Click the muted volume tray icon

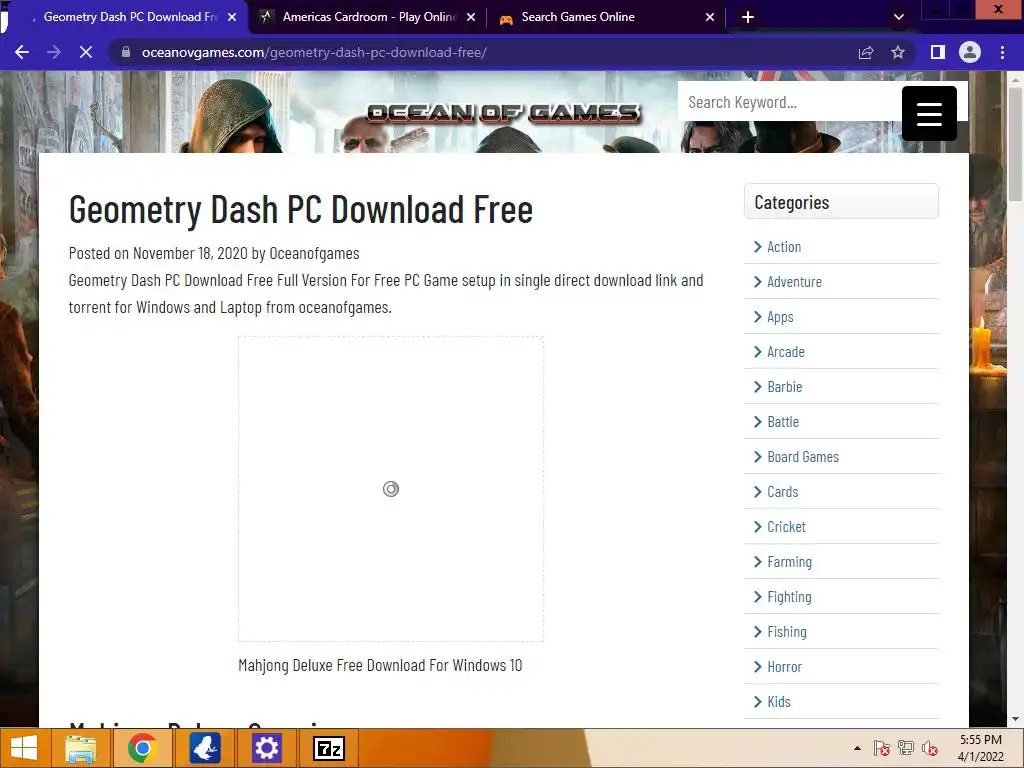click(930, 748)
